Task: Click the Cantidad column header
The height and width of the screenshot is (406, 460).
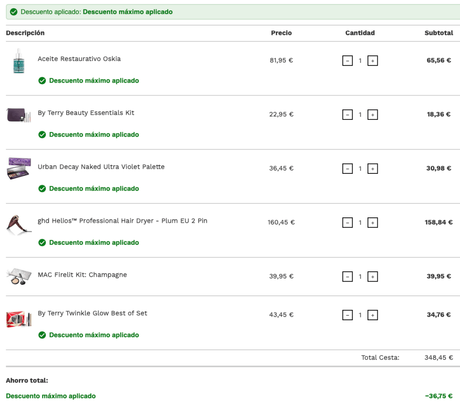Action: 360,33
